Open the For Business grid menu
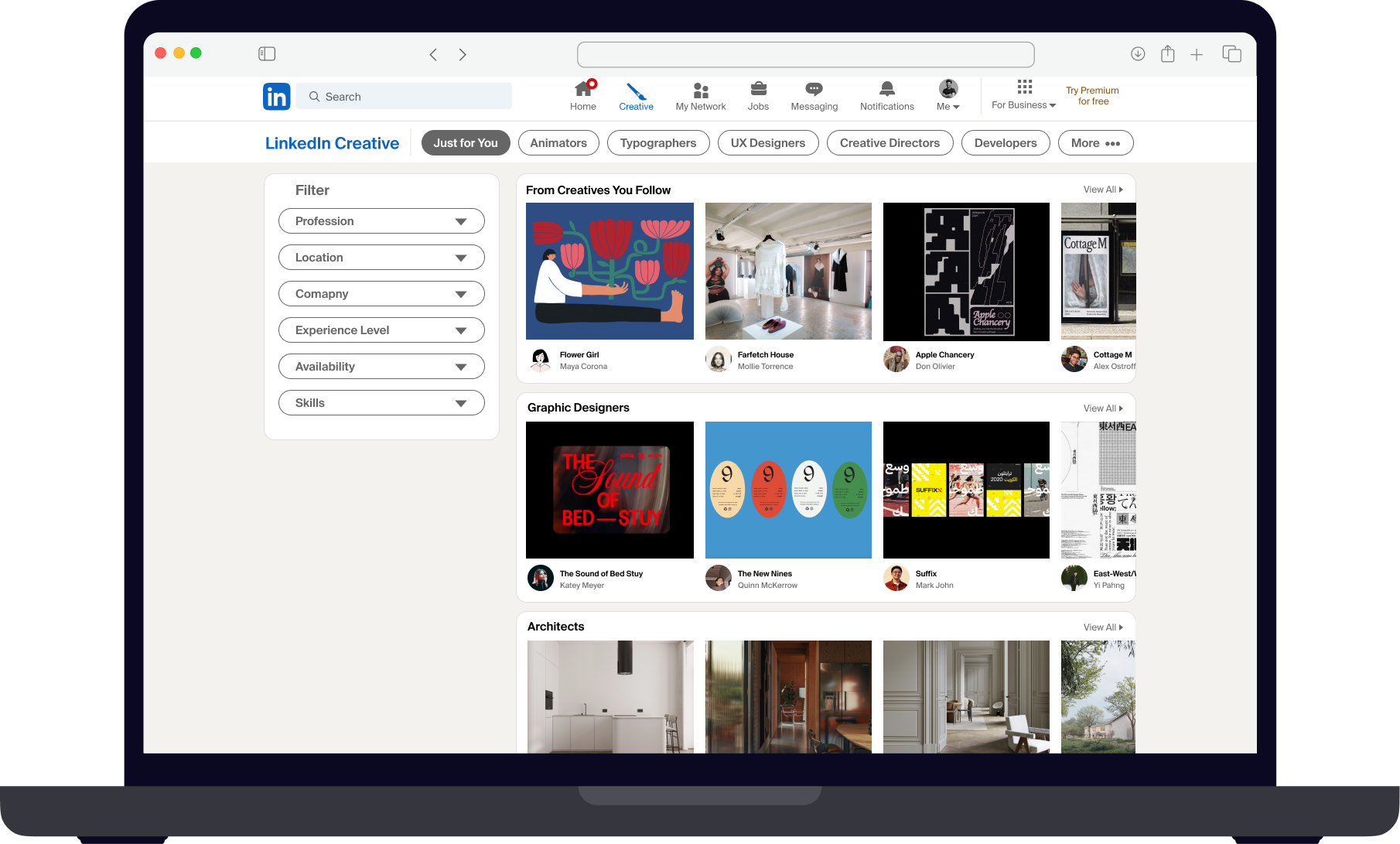 (1024, 94)
